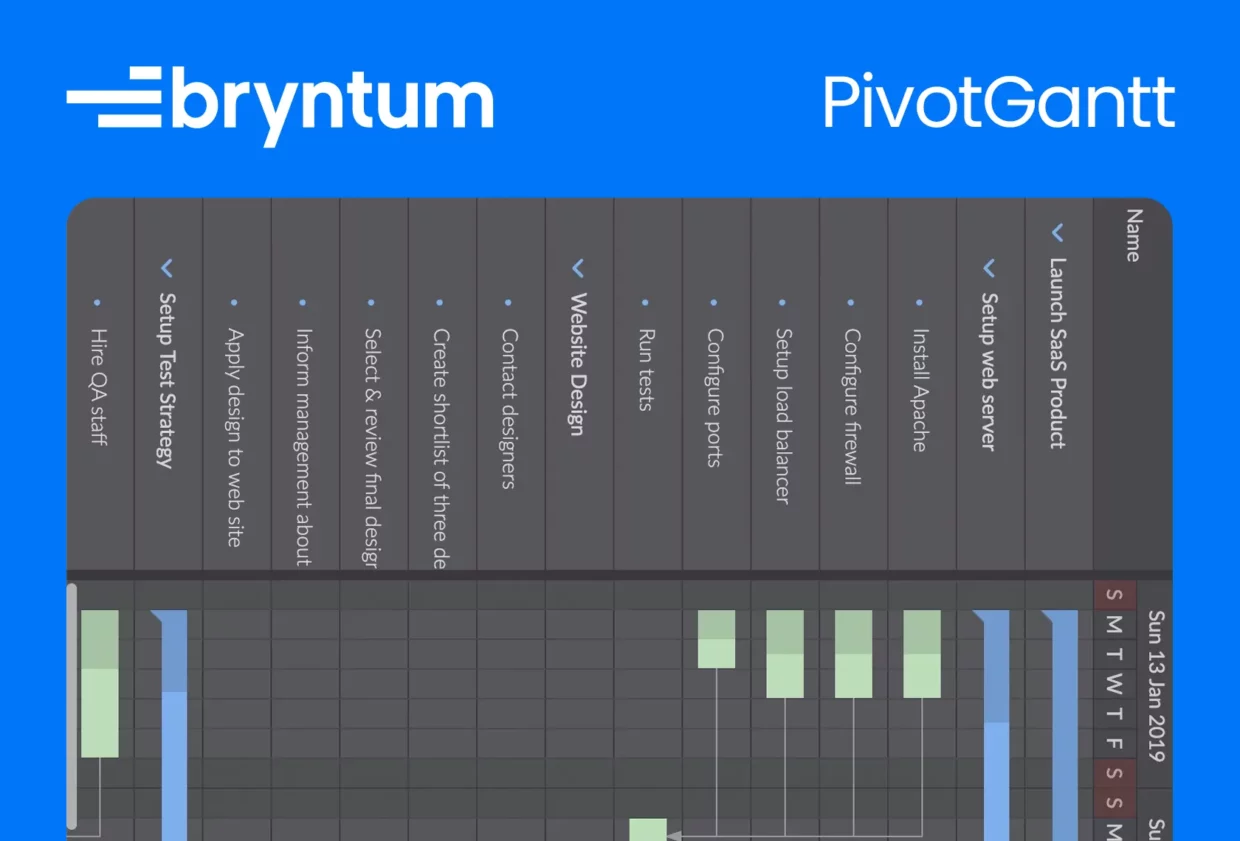Click the Configure firewall green task bar
This screenshot has width=1240, height=841.
[853, 654]
